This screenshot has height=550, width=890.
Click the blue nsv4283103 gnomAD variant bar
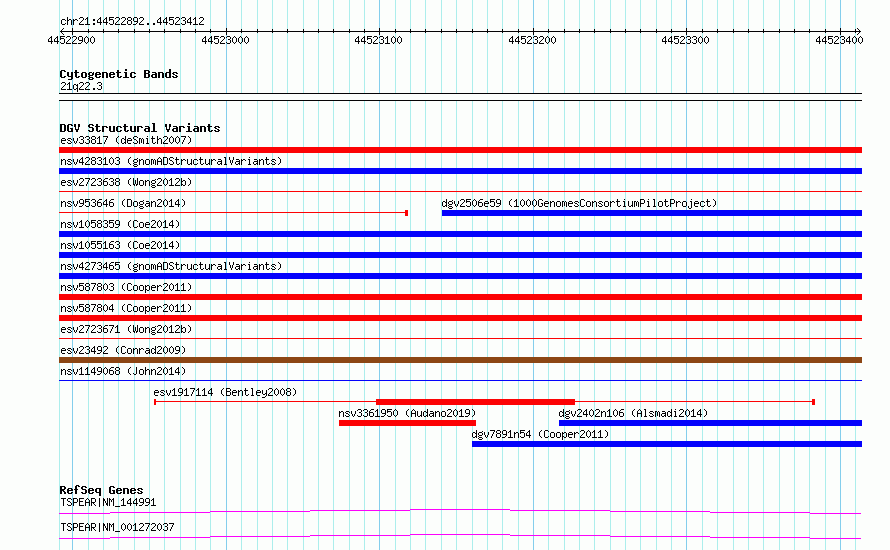pyautogui.click(x=460, y=171)
